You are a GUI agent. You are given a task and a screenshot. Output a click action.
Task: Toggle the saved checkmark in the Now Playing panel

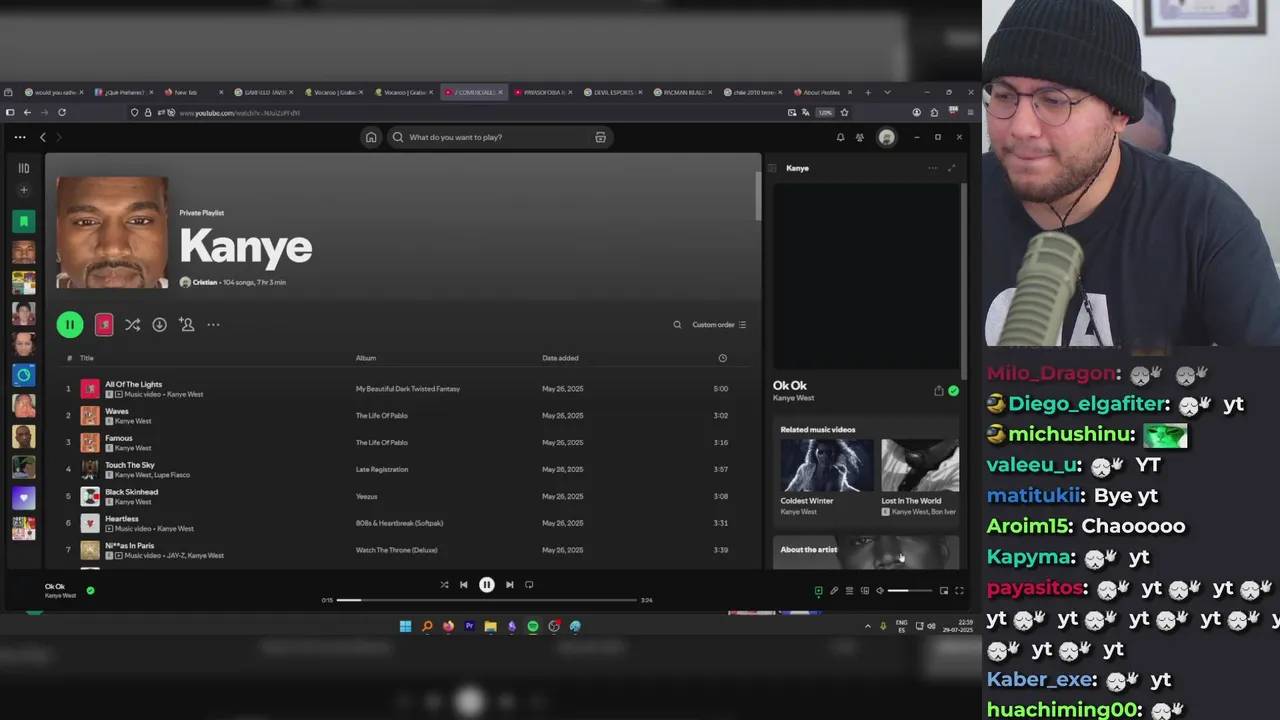953,391
